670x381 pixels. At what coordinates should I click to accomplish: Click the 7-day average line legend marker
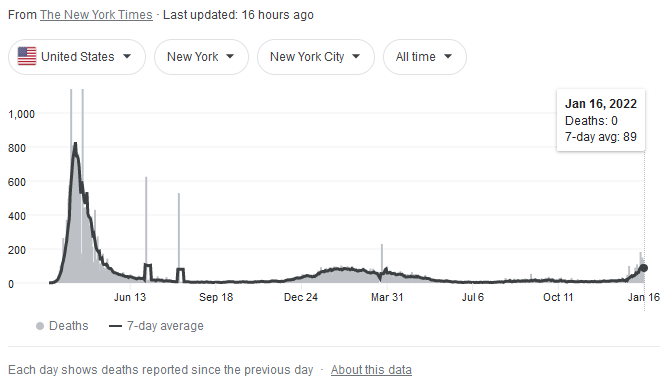tap(115, 326)
